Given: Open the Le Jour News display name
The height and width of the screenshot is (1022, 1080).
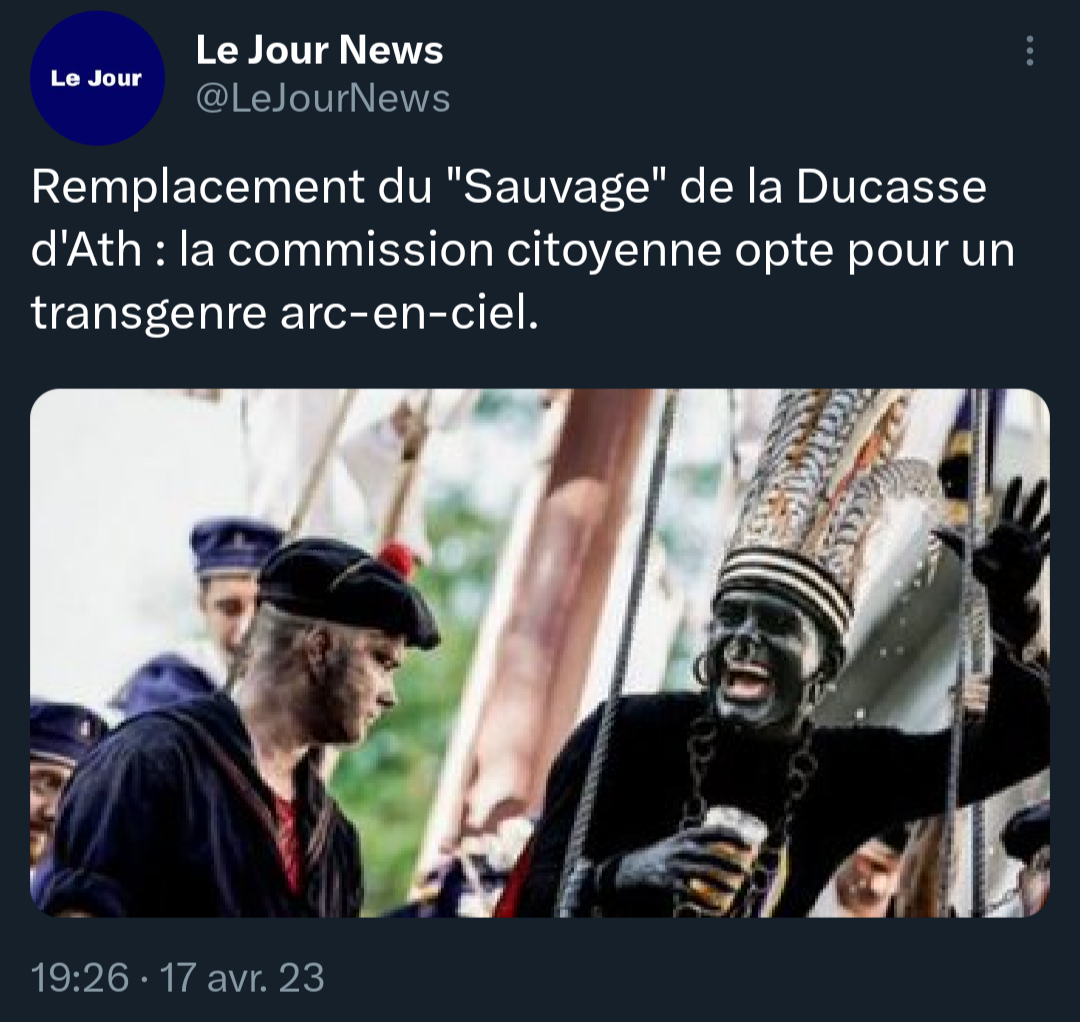Looking at the screenshot, I should pos(320,50).
